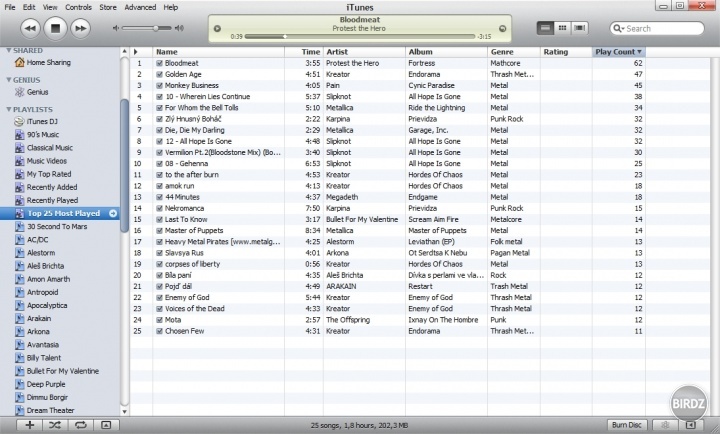Mute using the low-volume speaker icon

116,28
